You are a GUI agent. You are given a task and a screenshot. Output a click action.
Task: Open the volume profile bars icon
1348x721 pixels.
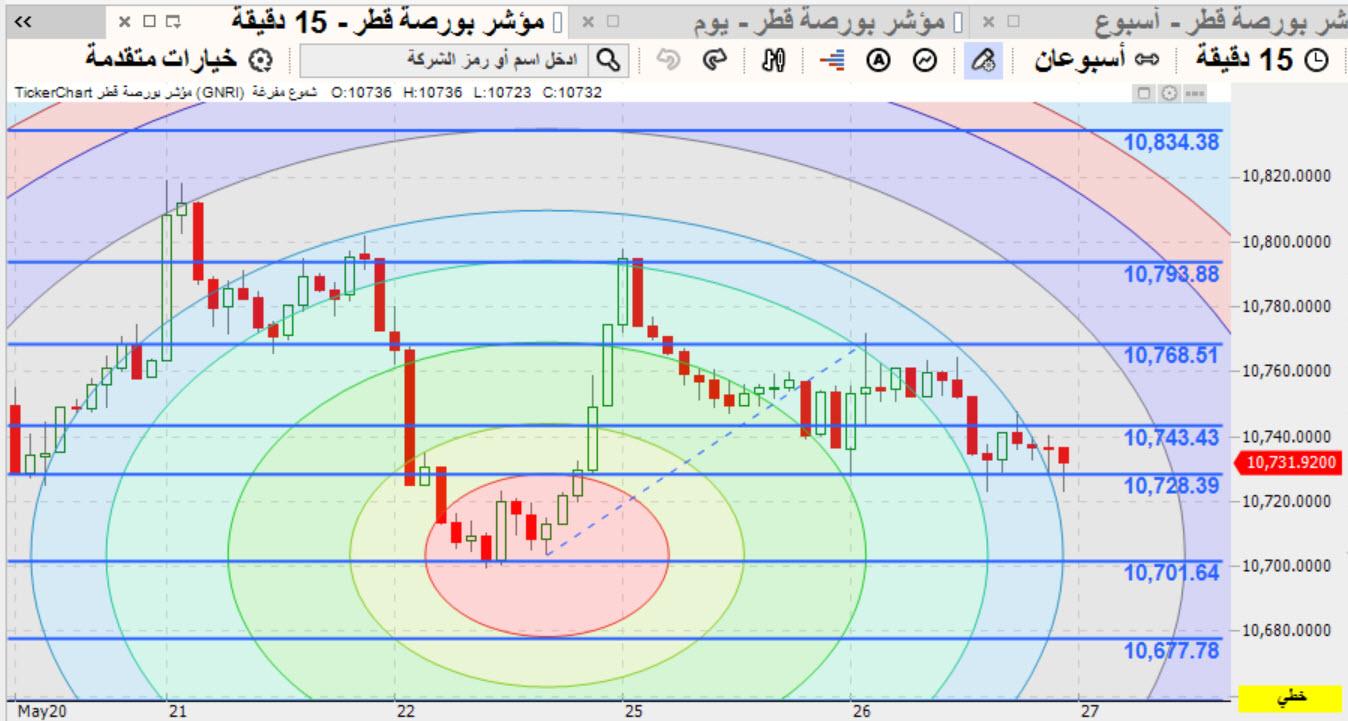click(x=831, y=60)
